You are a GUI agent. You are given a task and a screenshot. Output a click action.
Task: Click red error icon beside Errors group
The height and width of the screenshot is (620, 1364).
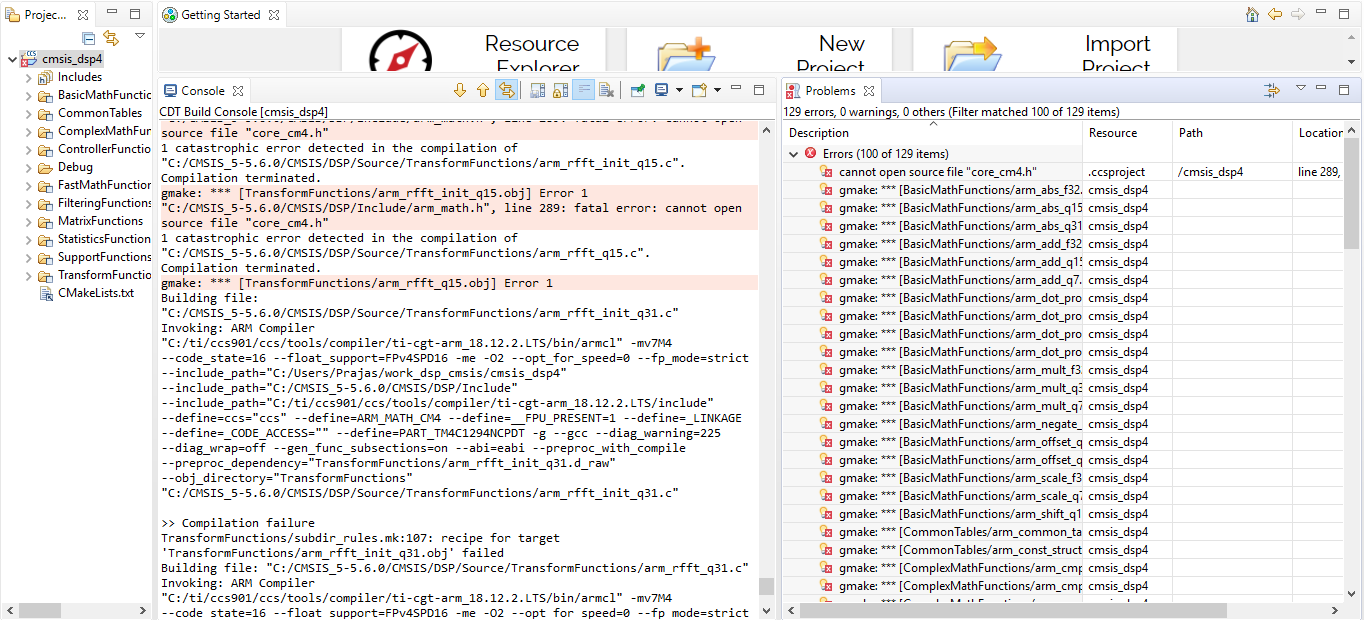810,154
